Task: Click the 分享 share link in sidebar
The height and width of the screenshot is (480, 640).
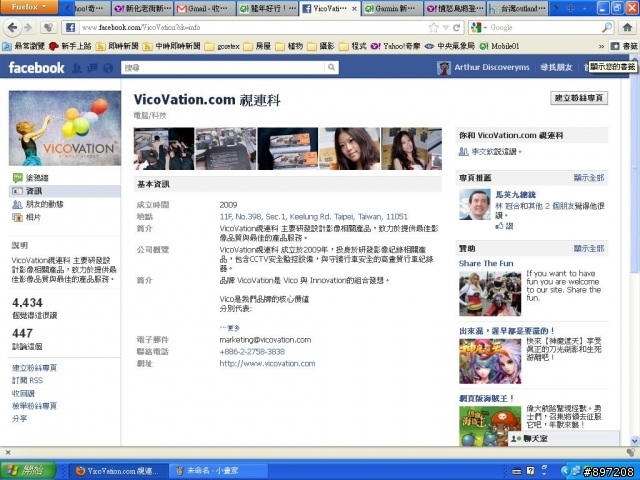Action: coord(19,419)
